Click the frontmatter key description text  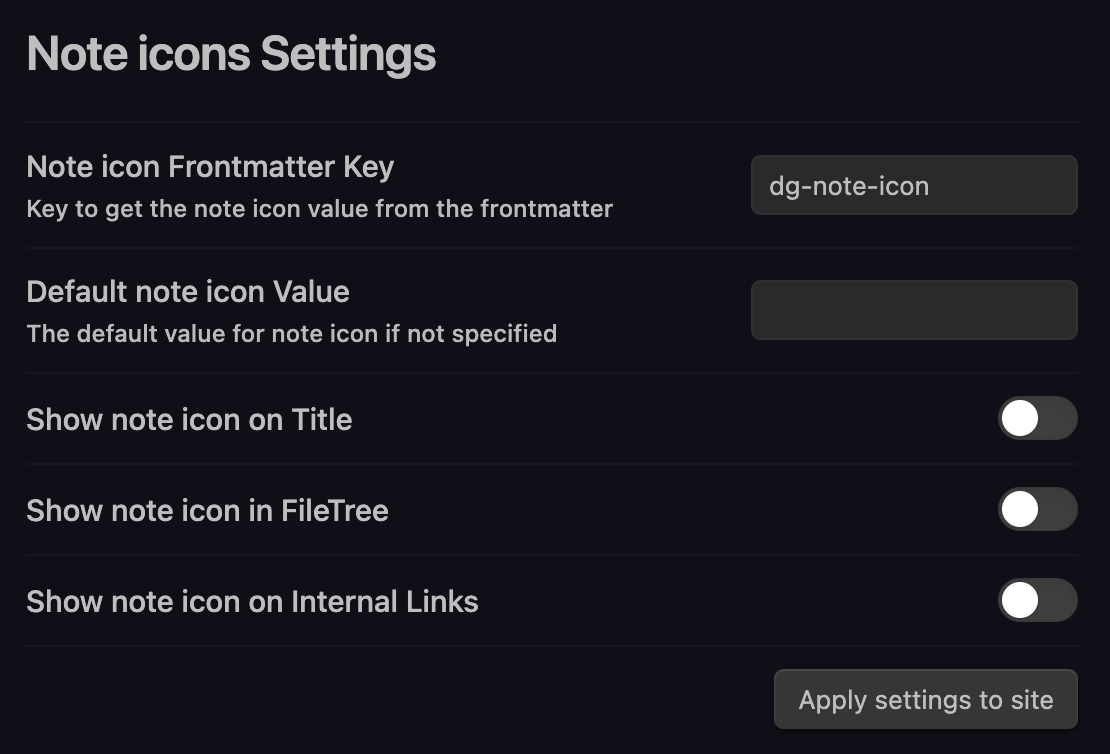(x=319, y=209)
